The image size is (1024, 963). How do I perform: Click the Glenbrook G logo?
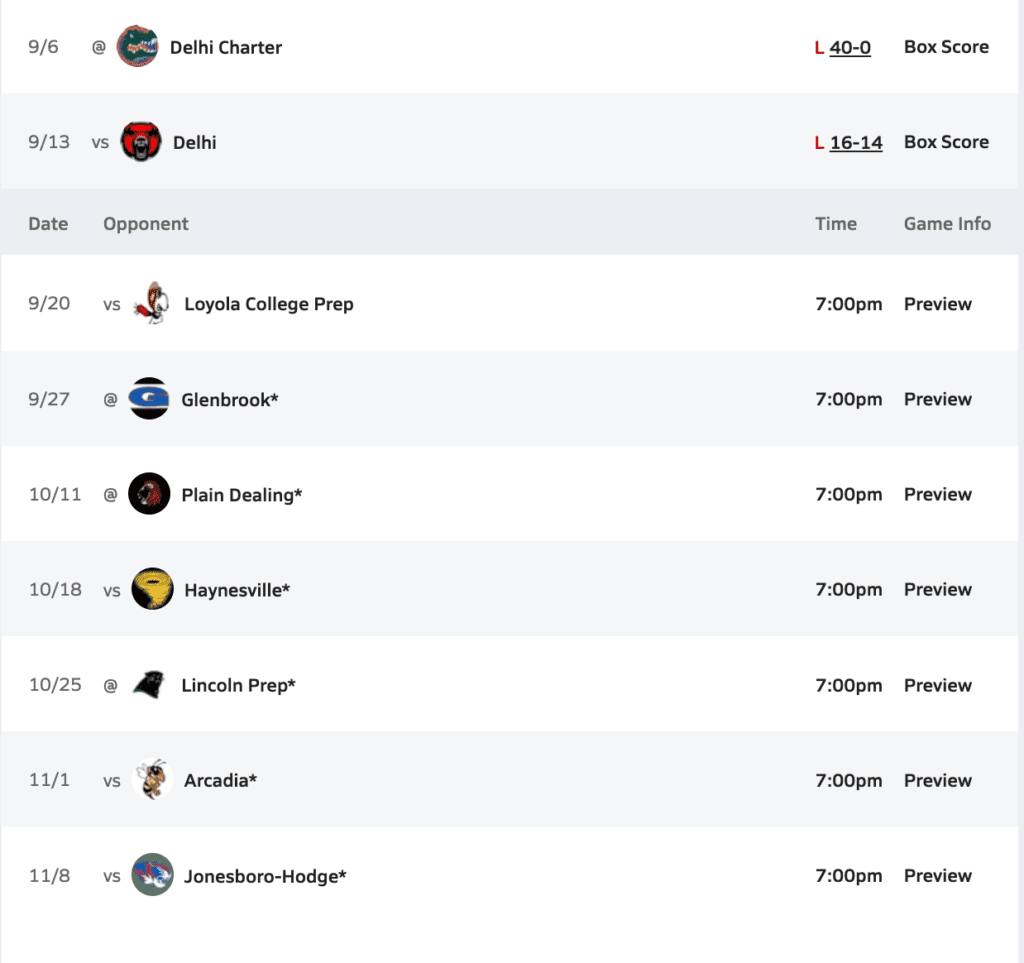(149, 399)
